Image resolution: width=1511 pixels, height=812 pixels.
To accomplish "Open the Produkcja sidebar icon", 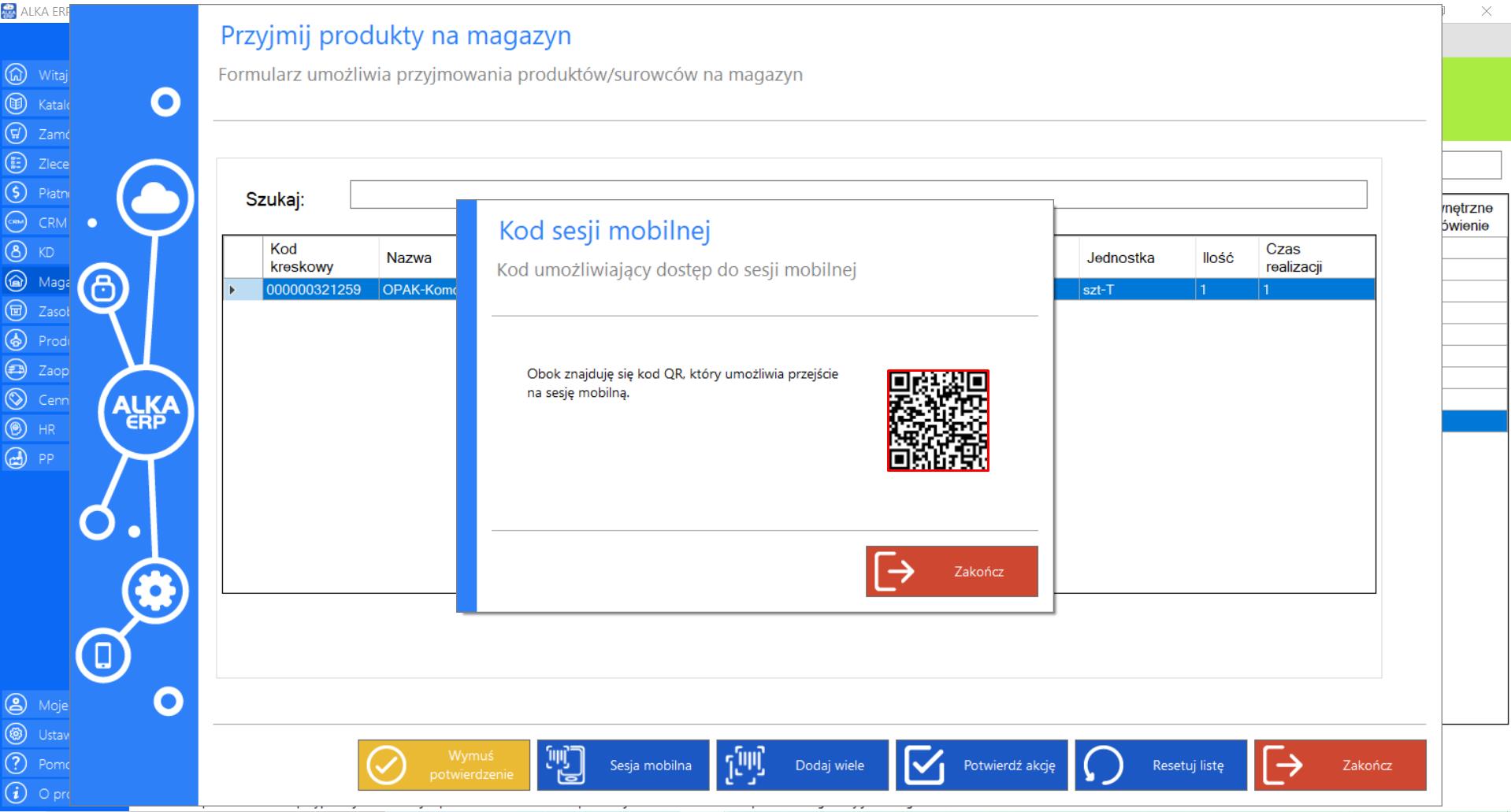I will click(16, 340).
